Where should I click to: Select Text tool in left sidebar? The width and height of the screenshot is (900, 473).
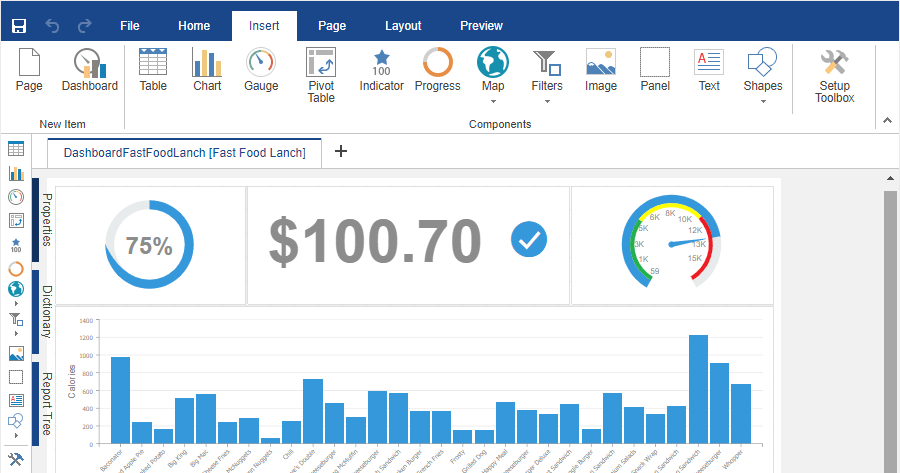tap(16, 400)
